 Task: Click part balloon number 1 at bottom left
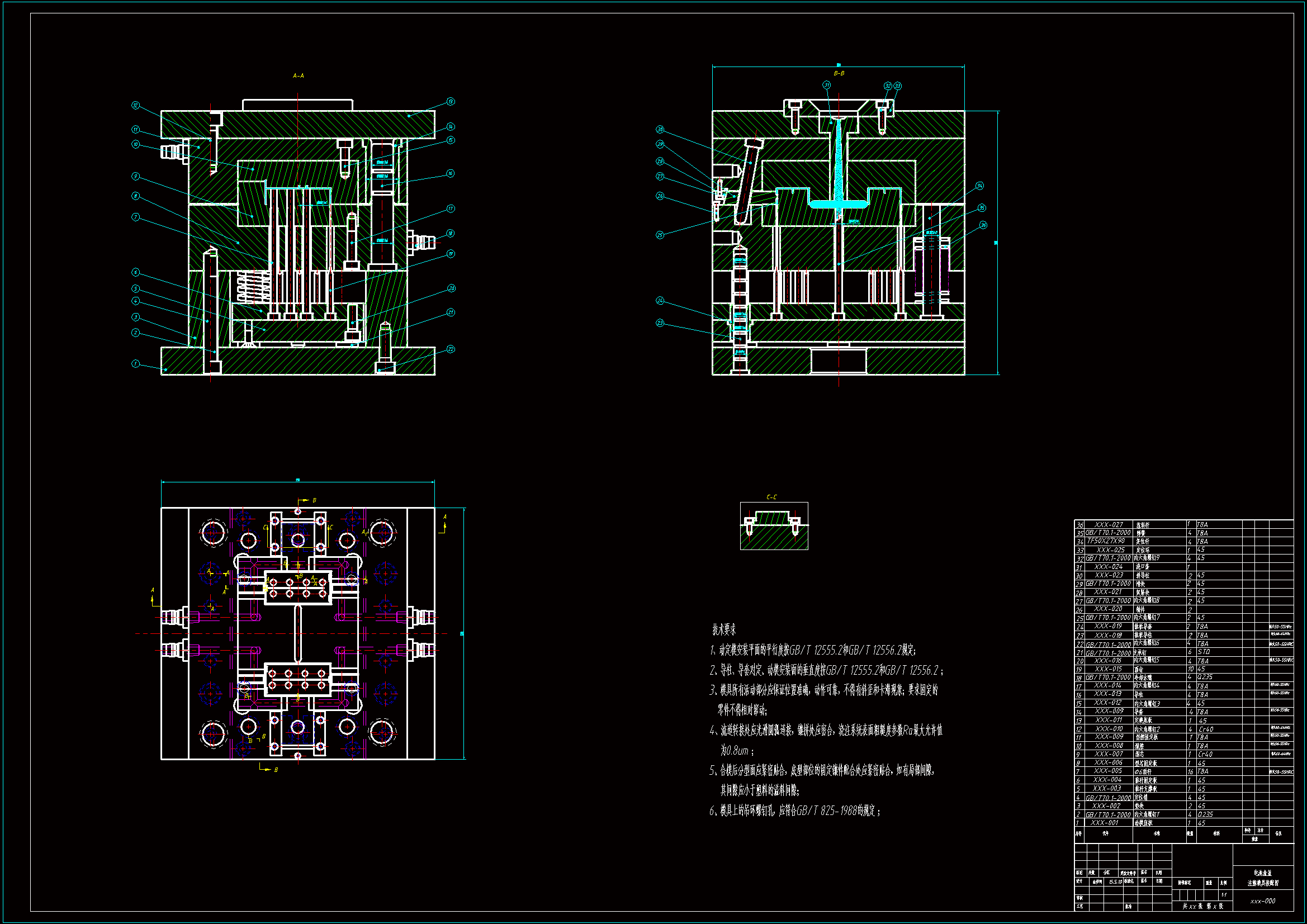tap(135, 364)
